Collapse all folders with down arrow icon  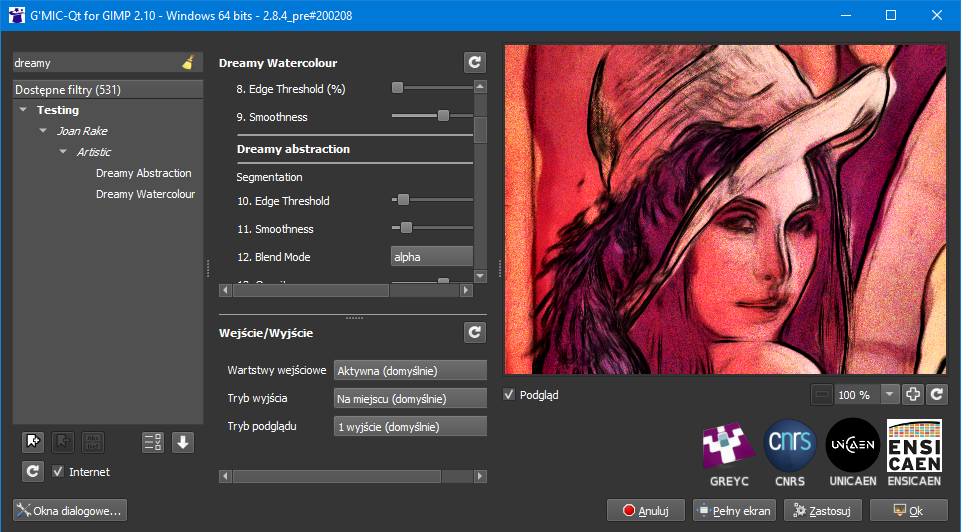[x=183, y=442]
